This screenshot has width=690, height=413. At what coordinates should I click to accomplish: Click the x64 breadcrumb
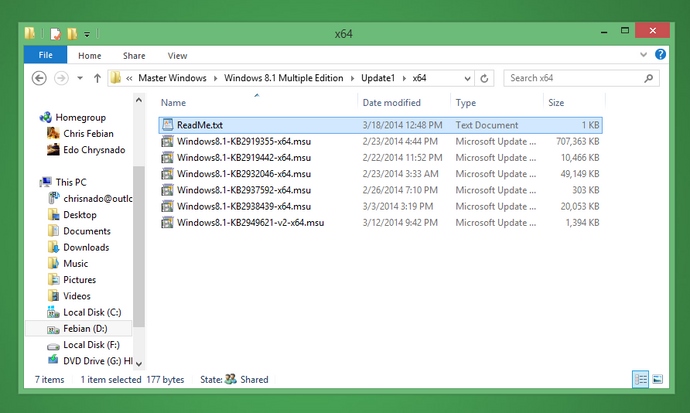(x=419, y=78)
